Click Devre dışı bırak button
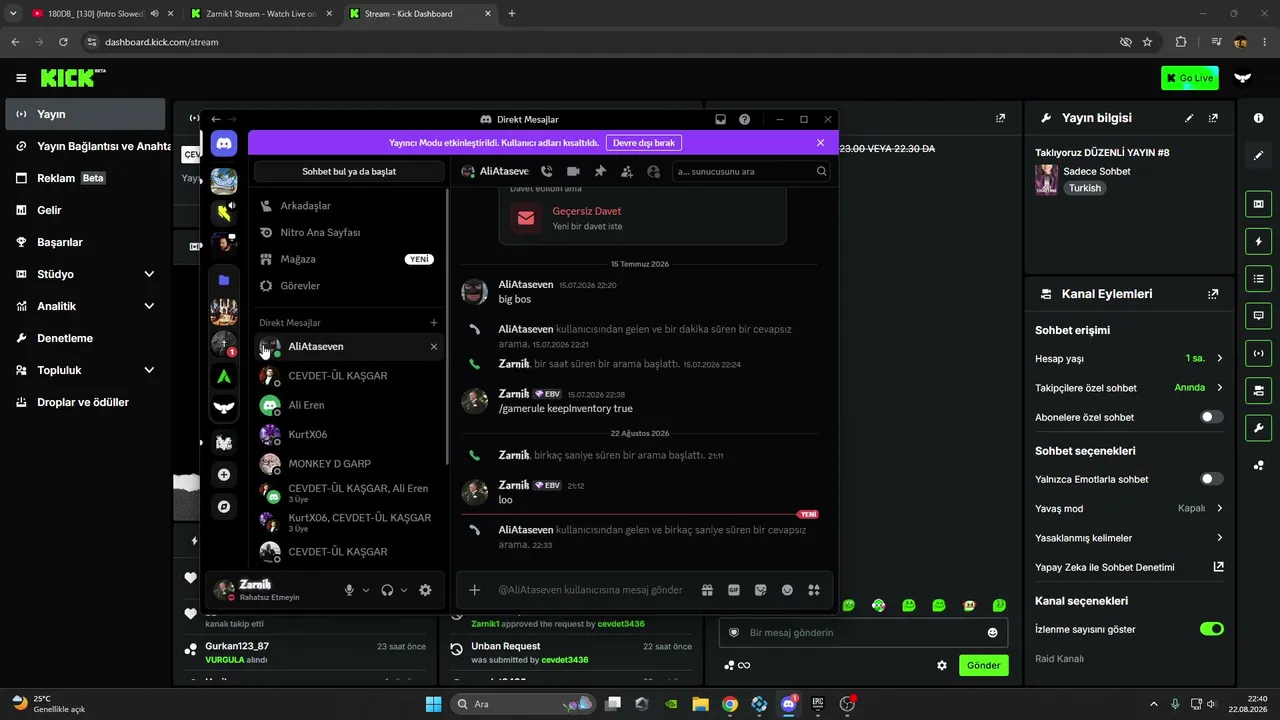Screen dimensions: 1280x720 (645, 143)
